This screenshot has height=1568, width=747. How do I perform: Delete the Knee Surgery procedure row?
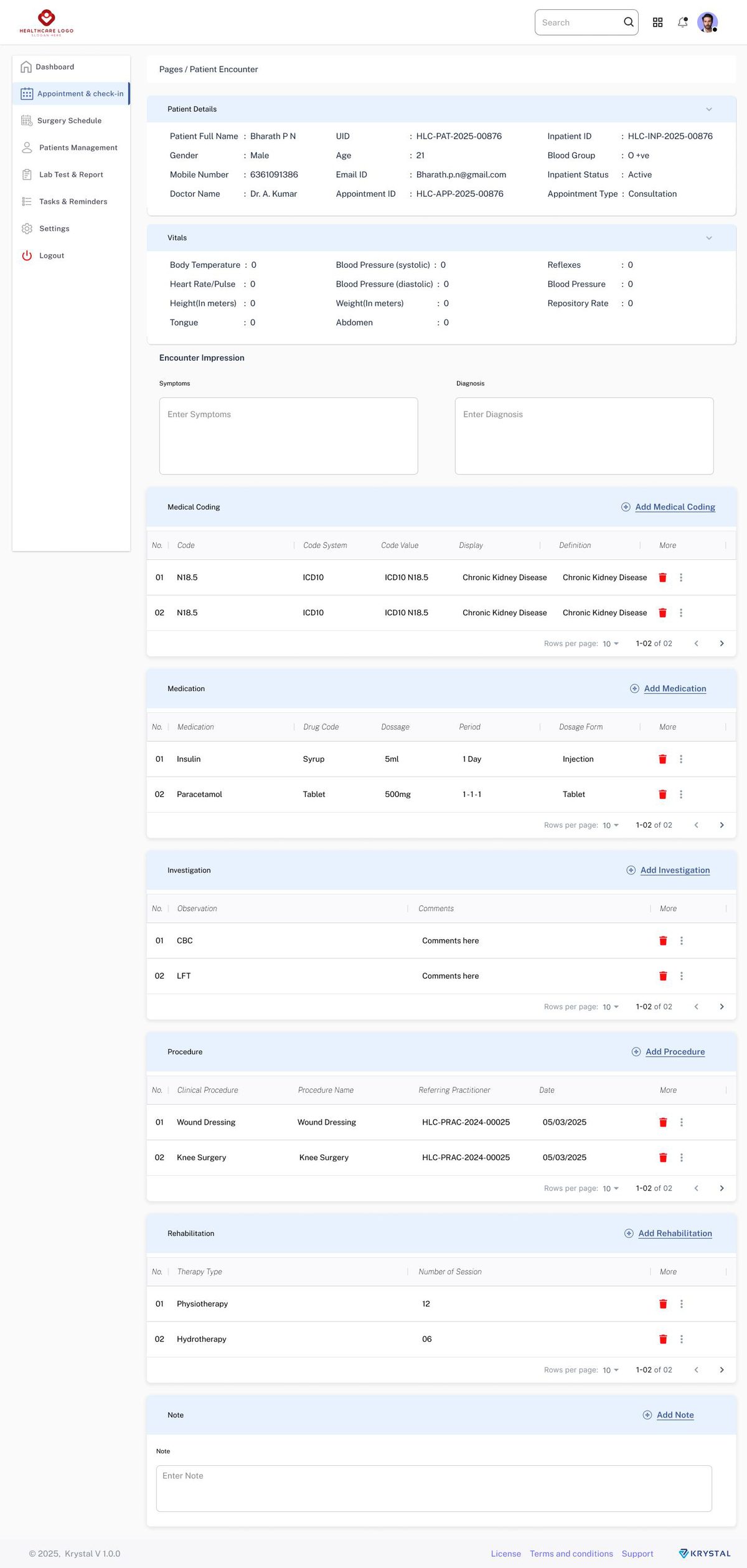663,1158
